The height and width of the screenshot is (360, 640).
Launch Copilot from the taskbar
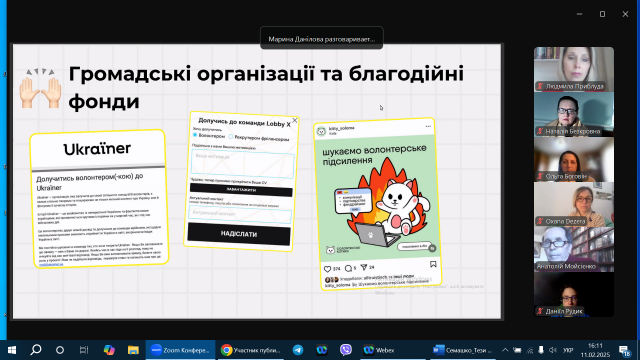pos(109,350)
